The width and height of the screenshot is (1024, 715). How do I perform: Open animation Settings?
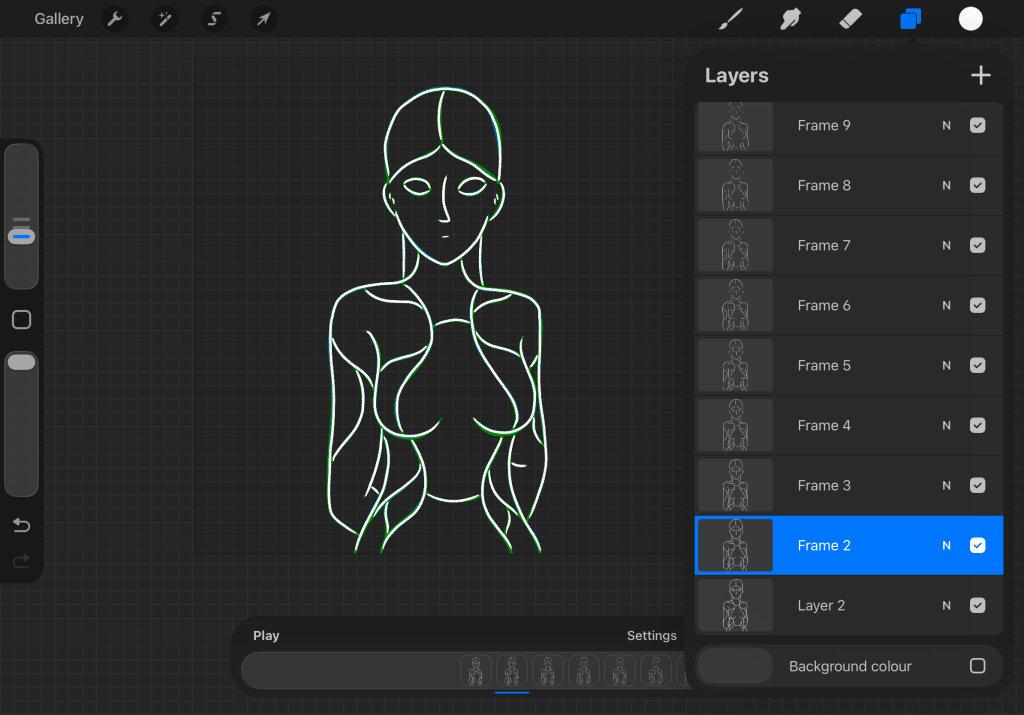(651, 635)
